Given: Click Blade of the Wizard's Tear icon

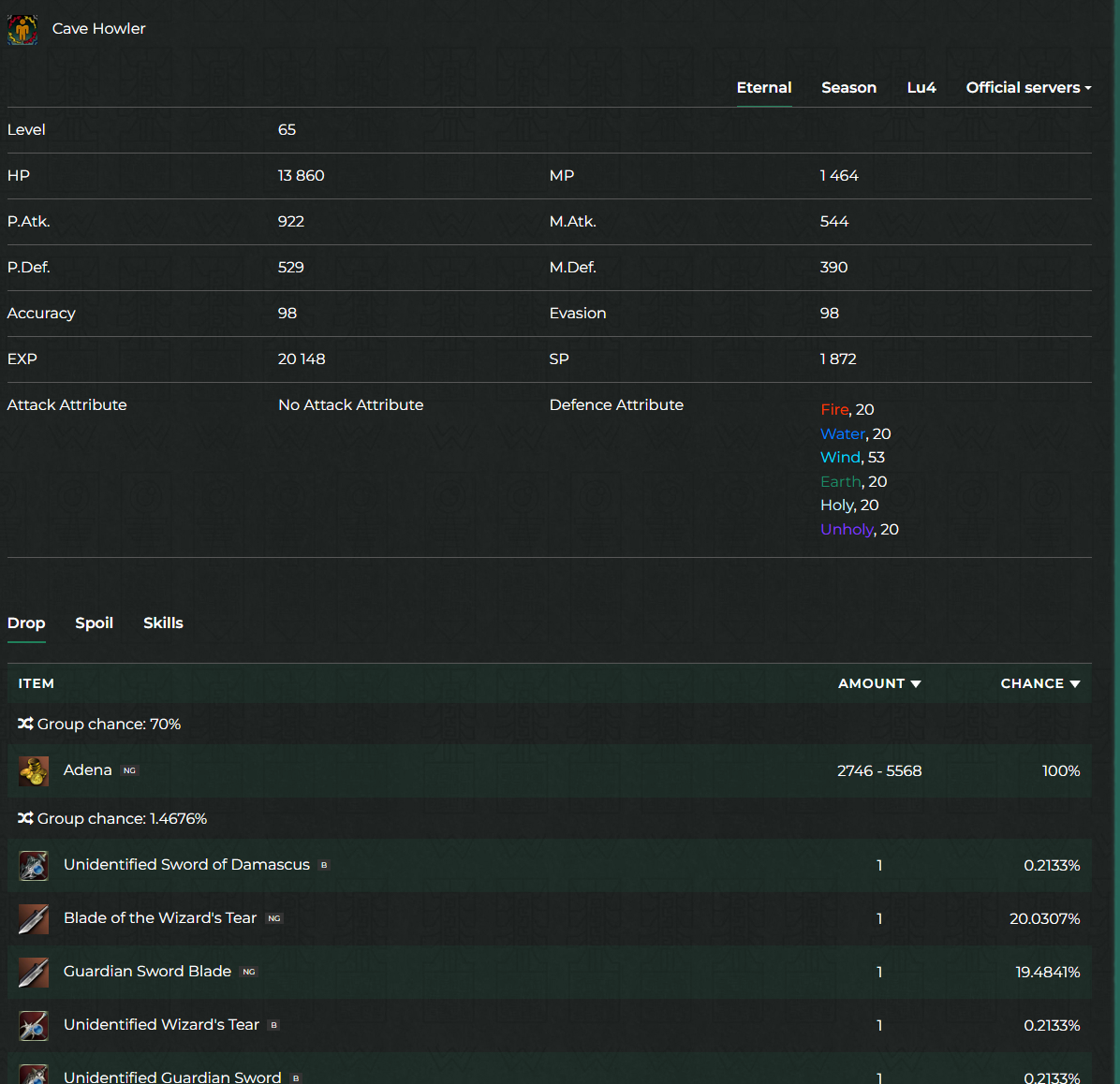Looking at the screenshot, I should (34, 919).
